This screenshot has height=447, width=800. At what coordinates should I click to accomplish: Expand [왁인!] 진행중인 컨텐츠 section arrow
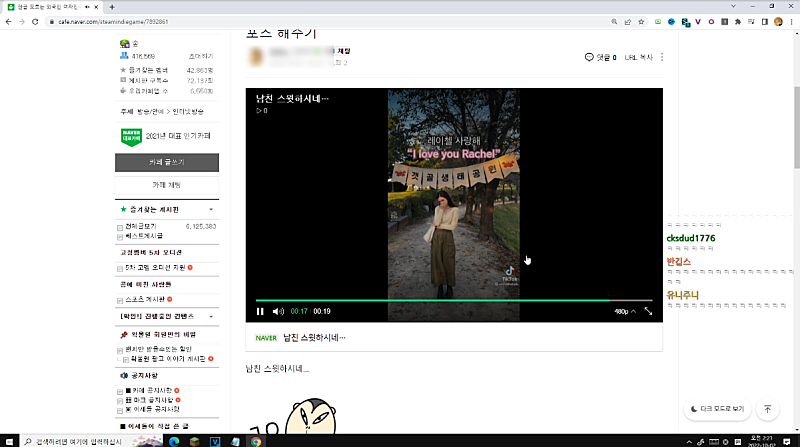coord(211,316)
